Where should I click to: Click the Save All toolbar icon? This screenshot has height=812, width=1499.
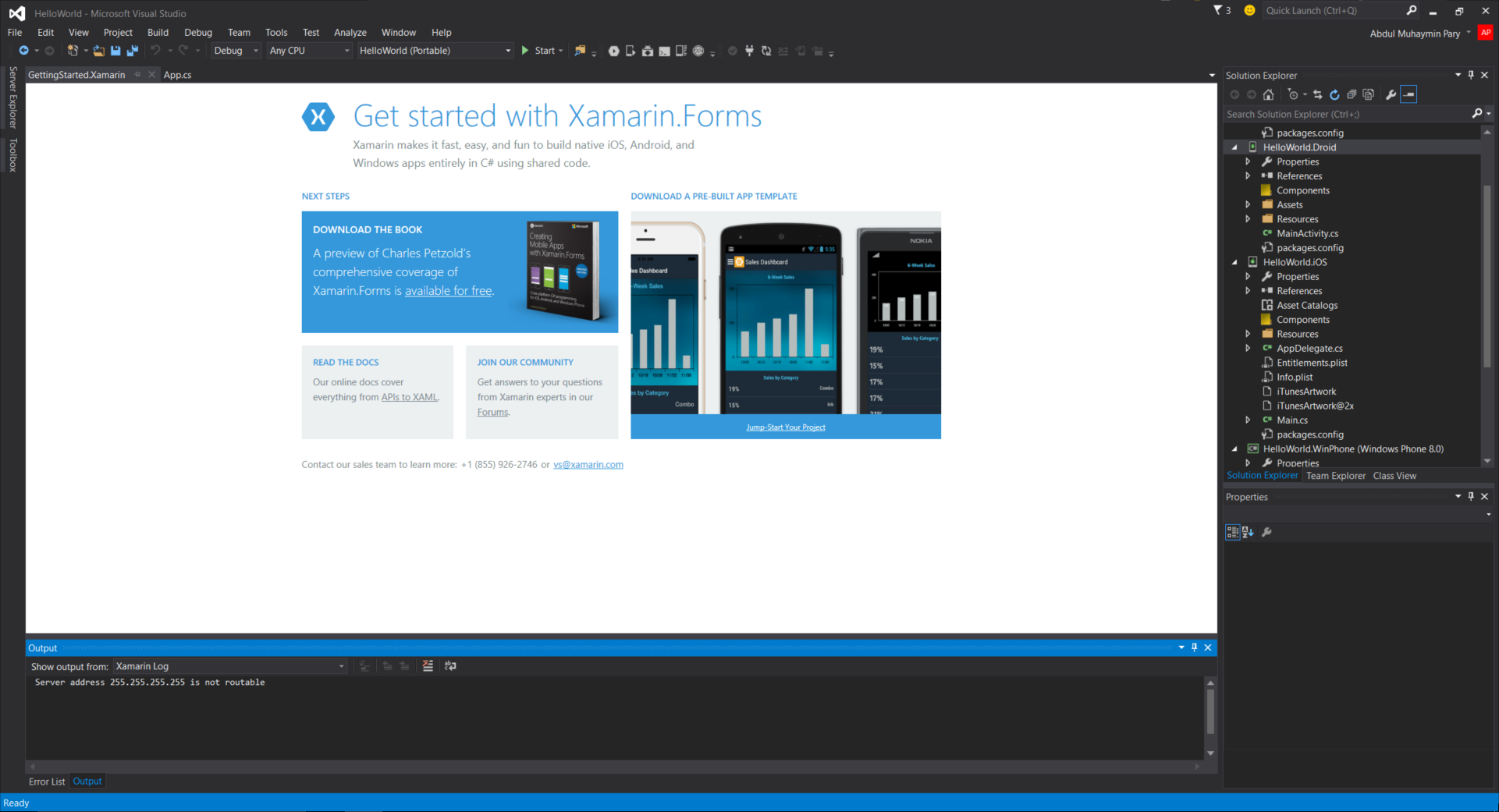(132, 51)
